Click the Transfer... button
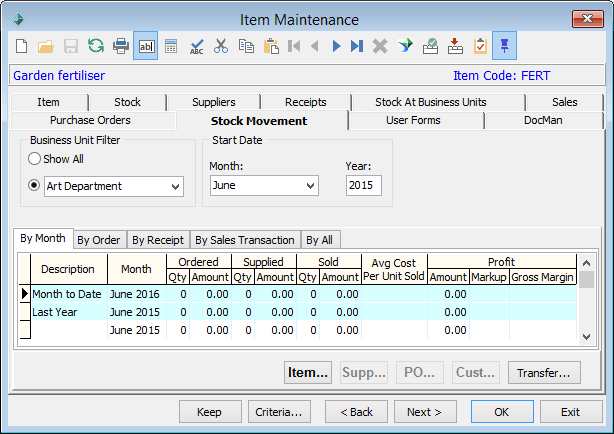The width and height of the screenshot is (614, 434). point(544,373)
